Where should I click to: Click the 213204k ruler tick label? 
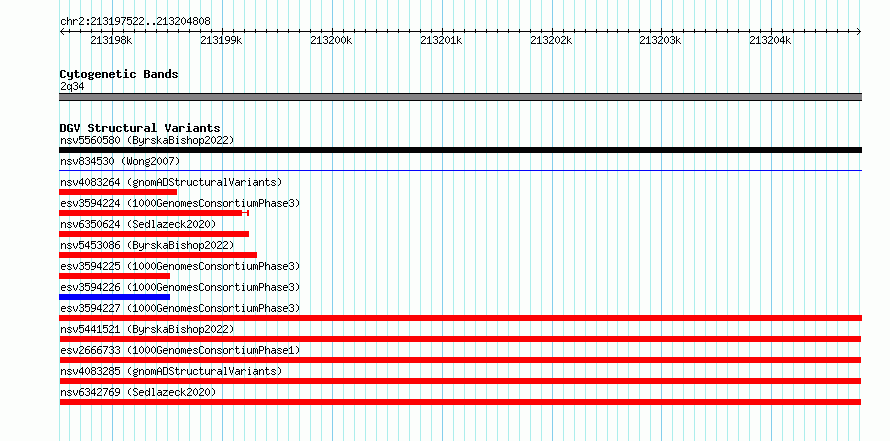pos(770,41)
